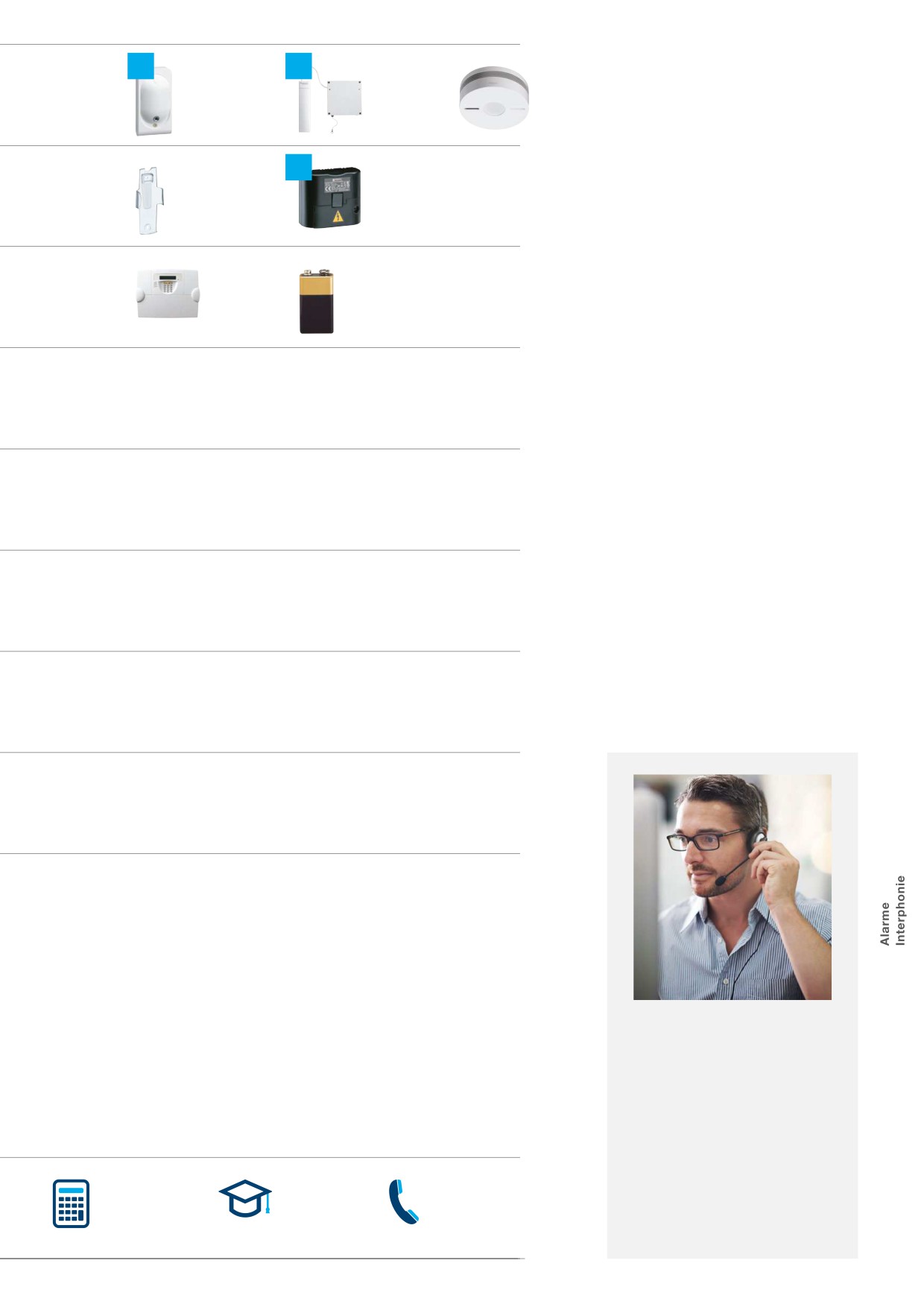This screenshot has height=1307, width=924.
Task: Select the alarm control panel with keypad
Action: 168,294
